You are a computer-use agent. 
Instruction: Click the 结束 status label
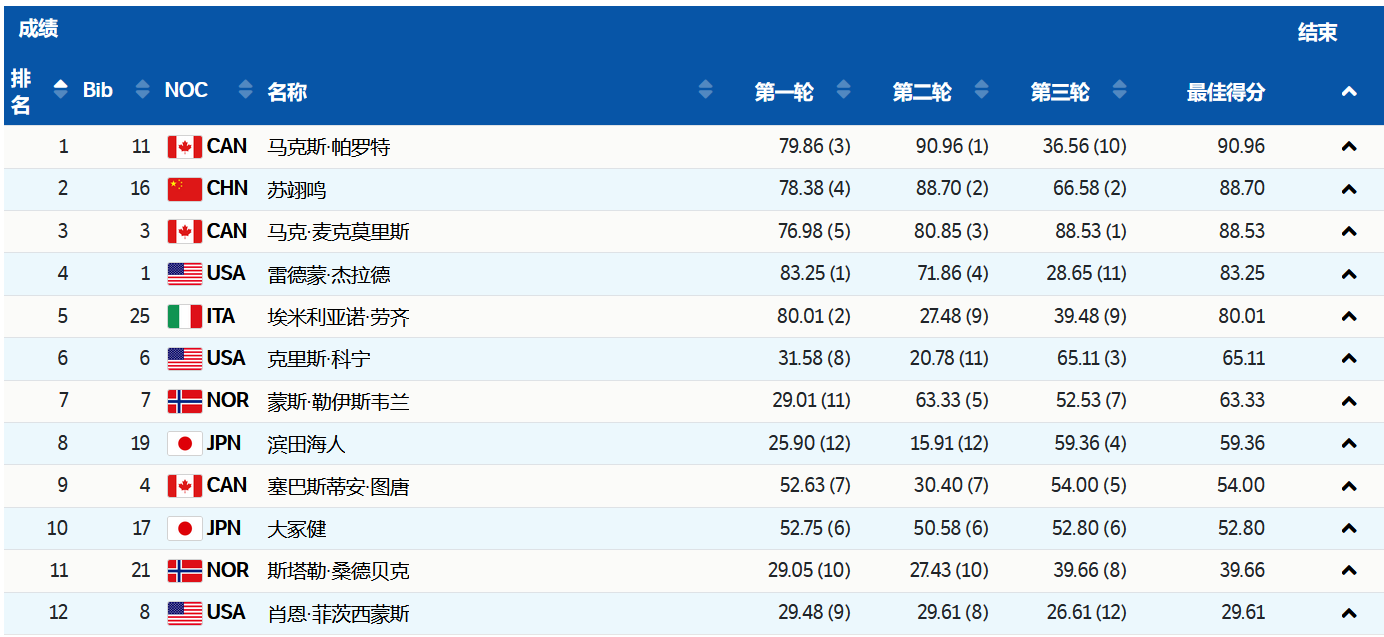click(x=1317, y=32)
